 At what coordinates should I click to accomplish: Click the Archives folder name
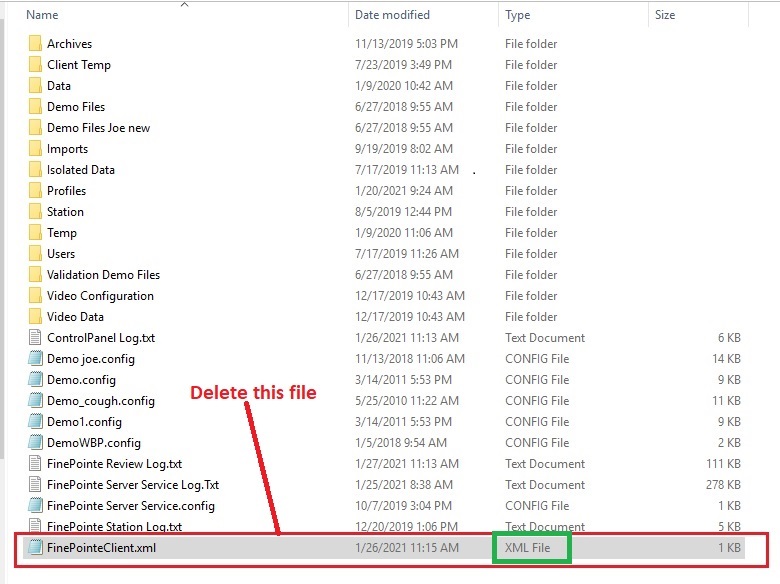tap(70, 44)
